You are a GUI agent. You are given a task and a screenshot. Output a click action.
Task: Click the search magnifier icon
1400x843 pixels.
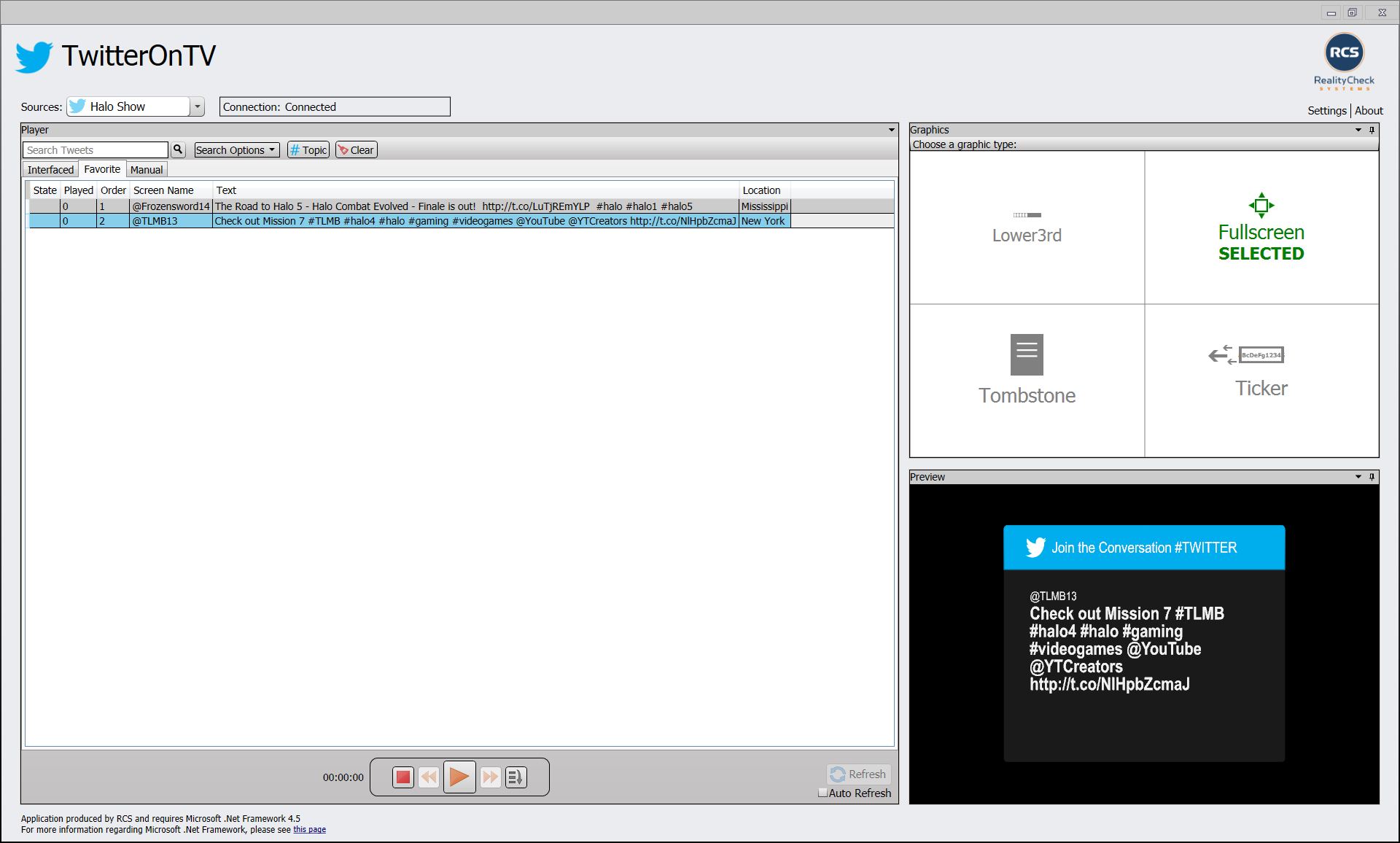(x=178, y=149)
